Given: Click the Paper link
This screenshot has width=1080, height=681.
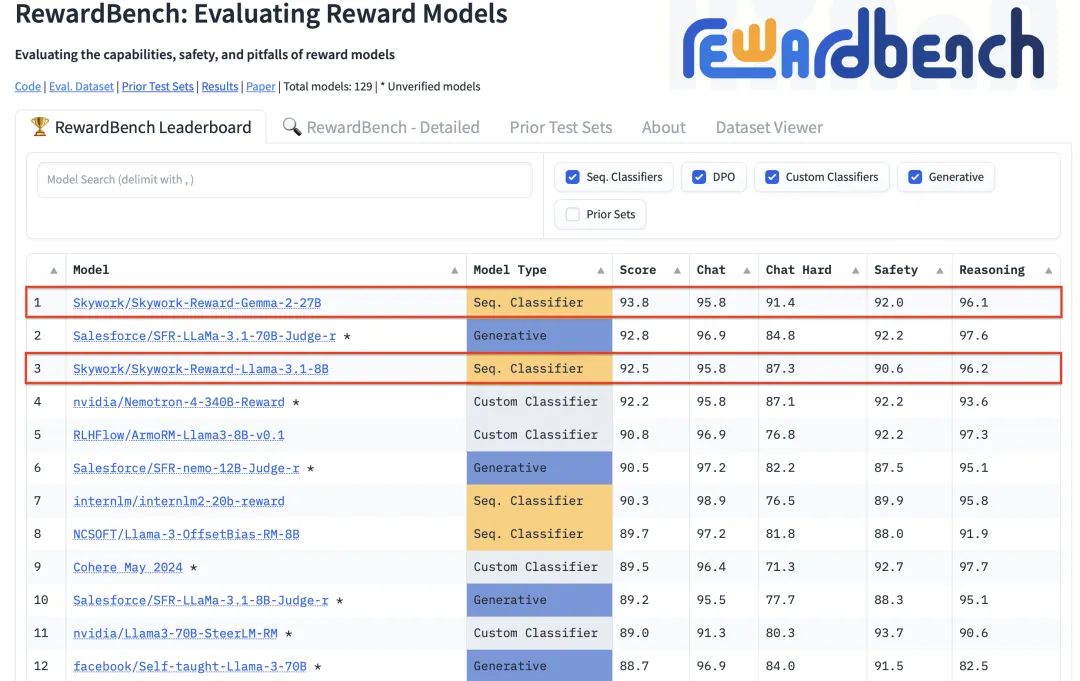Looking at the screenshot, I should pyautogui.click(x=260, y=87).
